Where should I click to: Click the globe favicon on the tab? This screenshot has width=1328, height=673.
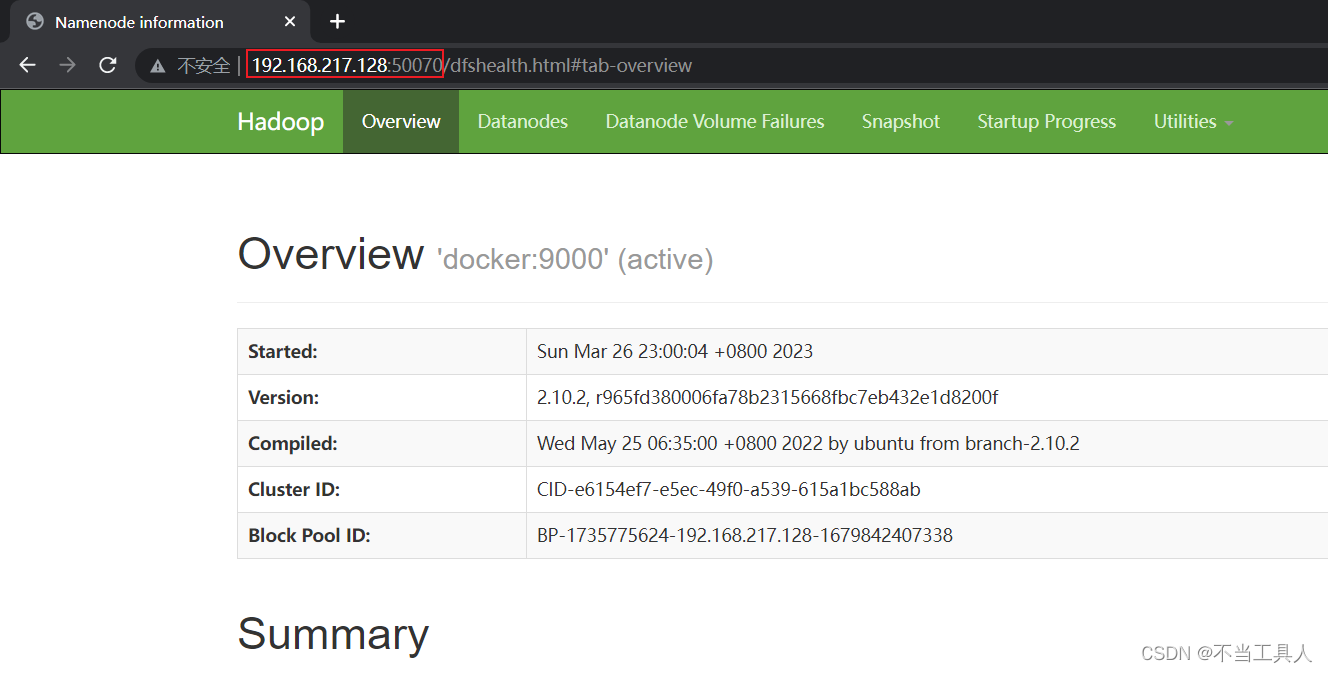click(35, 21)
